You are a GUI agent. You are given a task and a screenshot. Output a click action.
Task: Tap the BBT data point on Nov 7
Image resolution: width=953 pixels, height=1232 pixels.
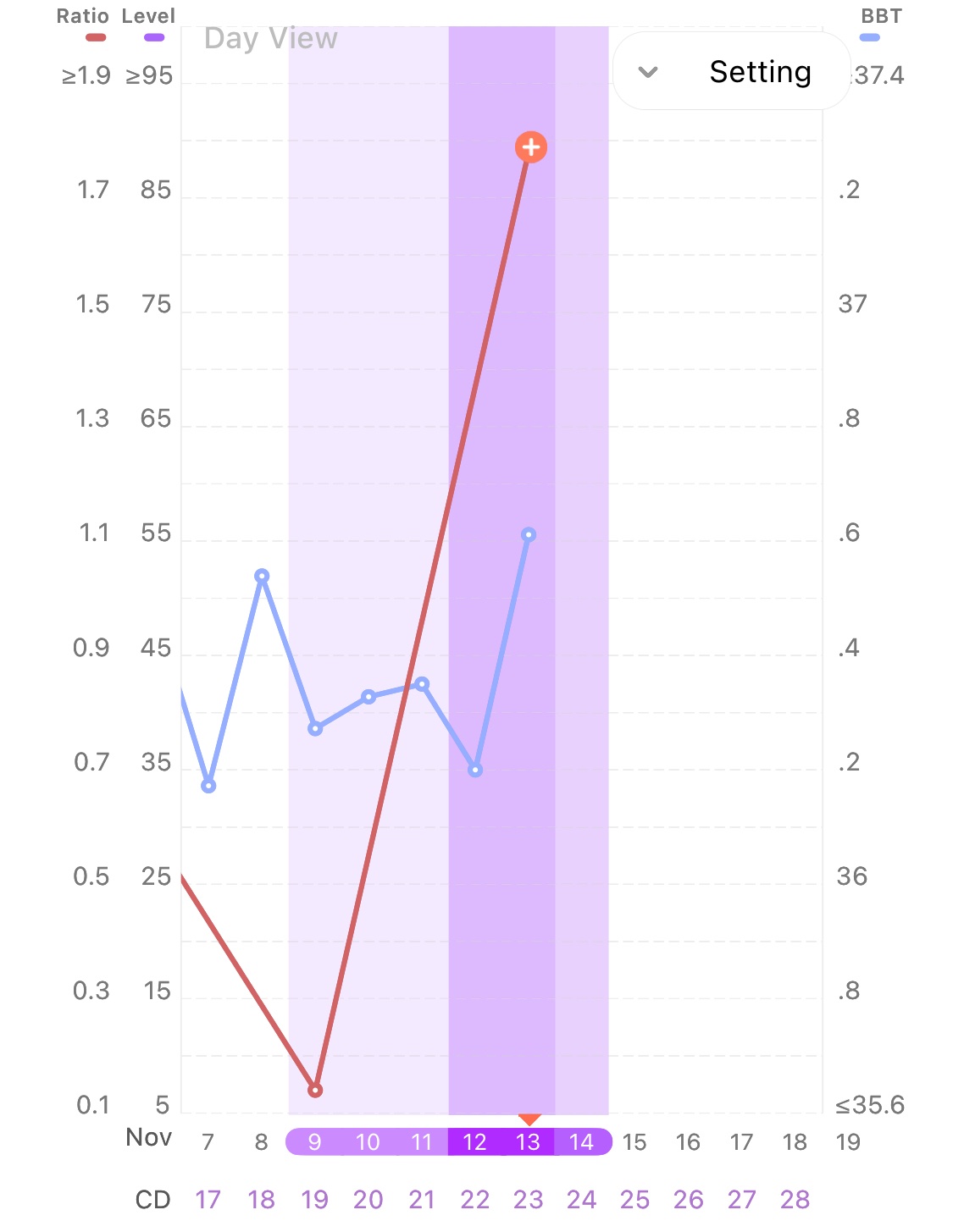click(208, 786)
